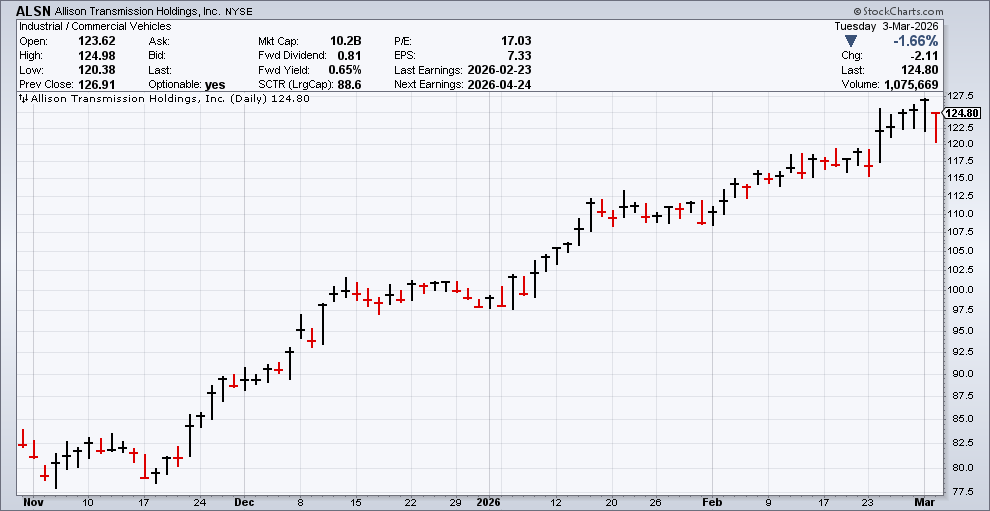
Task: Click the Dec label on date axis
Action: click(x=245, y=502)
